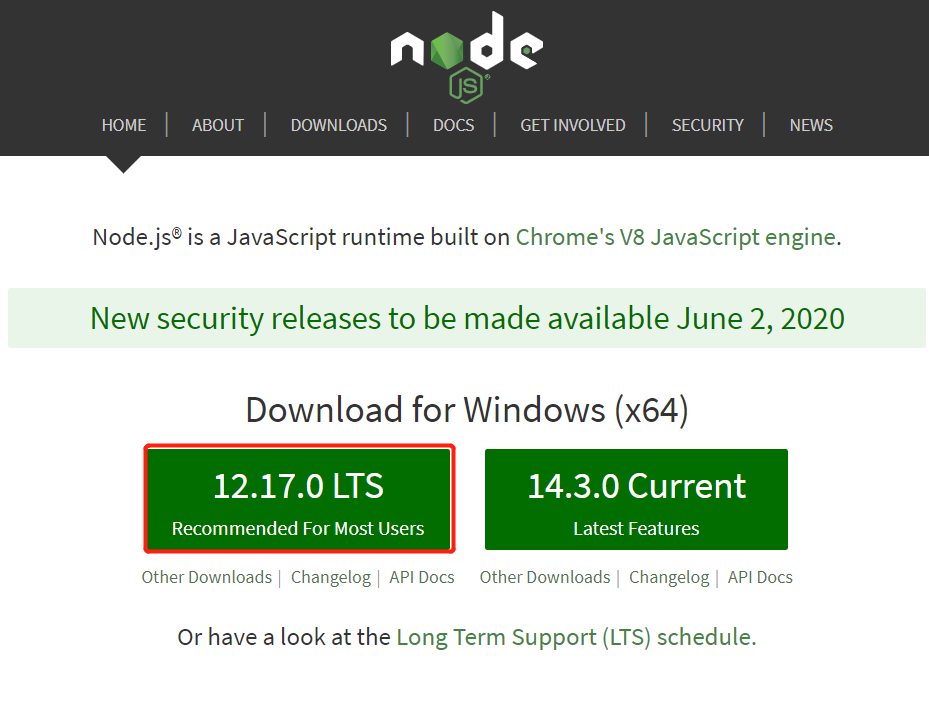The height and width of the screenshot is (706, 929).
Task: Click the Node.js logo
Action: [466, 52]
